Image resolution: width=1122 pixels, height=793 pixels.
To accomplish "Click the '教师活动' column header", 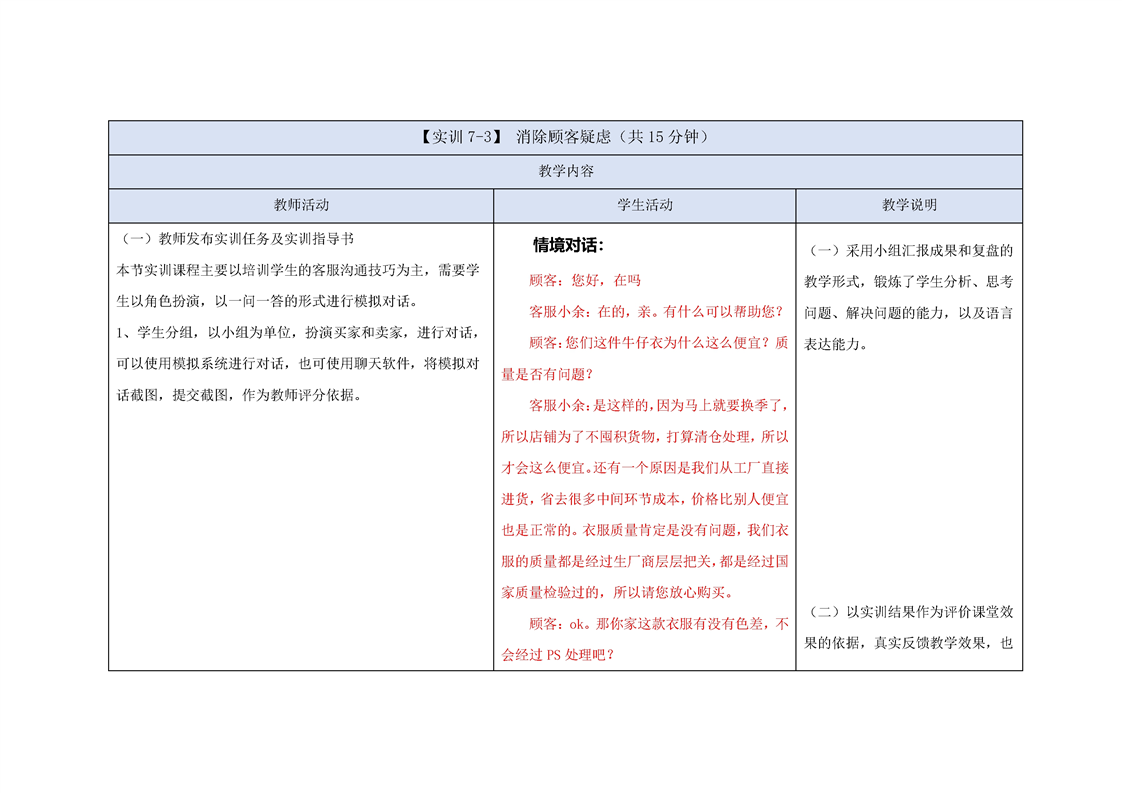I will (x=301, y=205).
